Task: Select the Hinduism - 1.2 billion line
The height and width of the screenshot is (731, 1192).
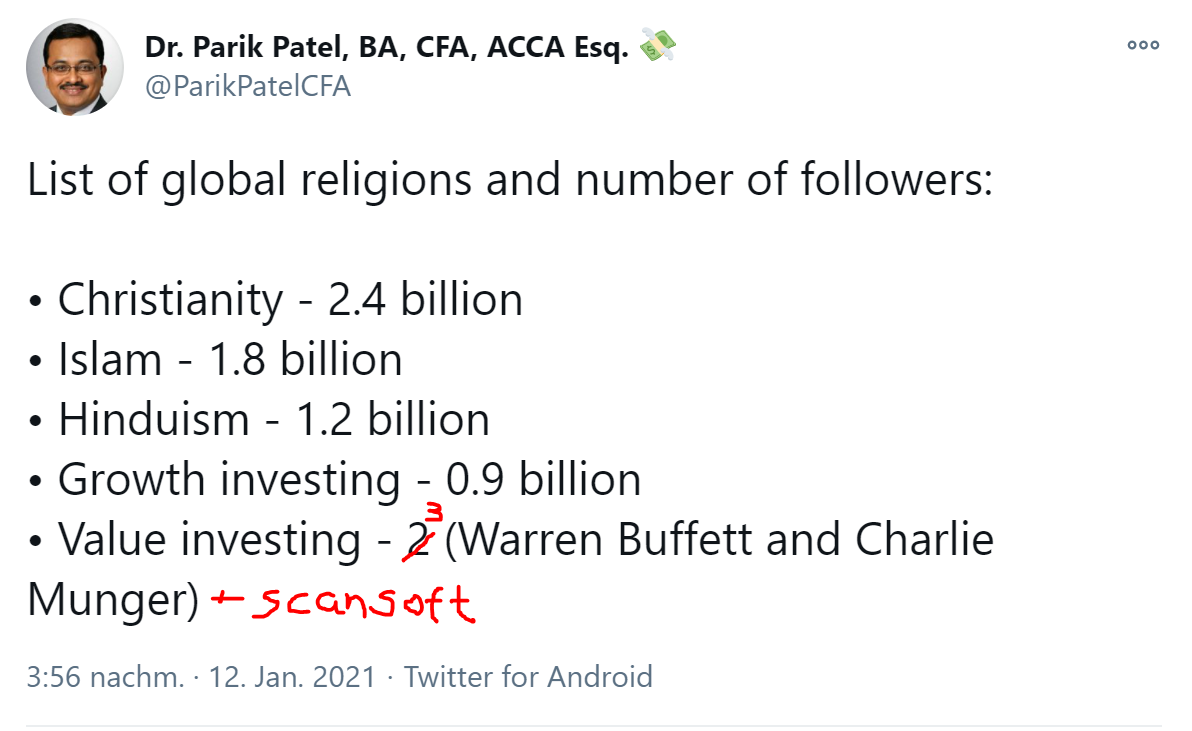Action: point(273,420)
